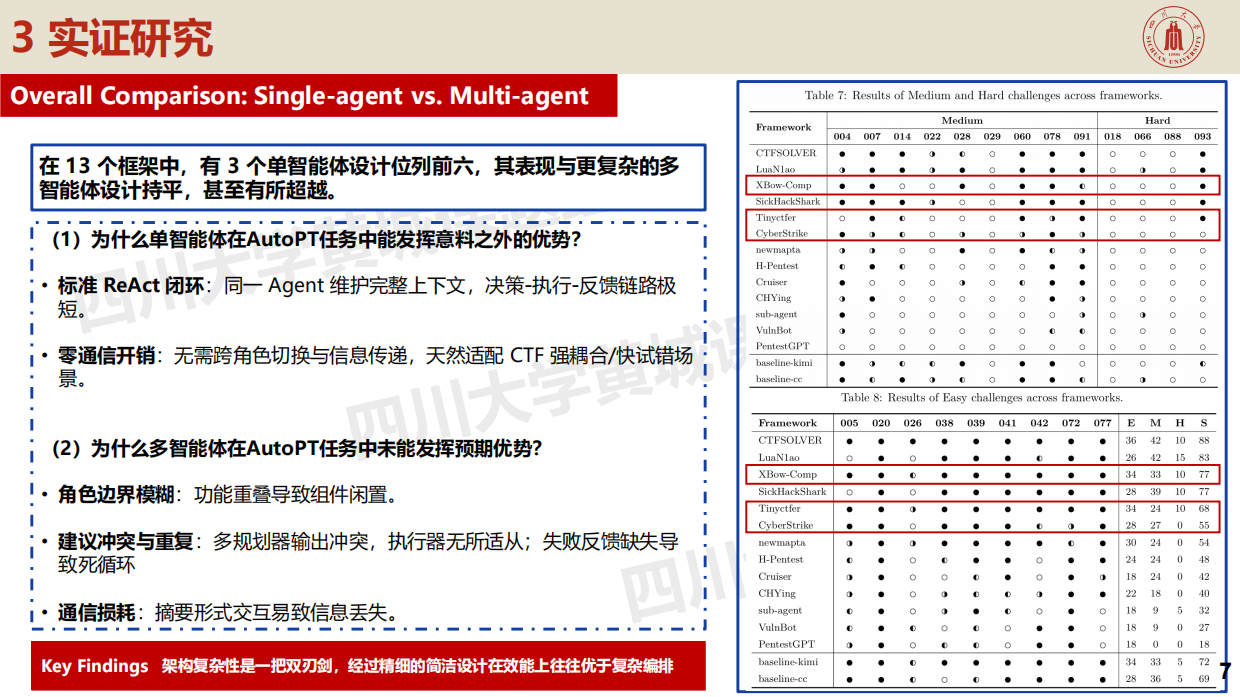Click the 'Table 7: Results of Medium and Hard challenges' caption
Image resolution: width=1240 pixels, height=697 pixels.
[x=982, y=96]
